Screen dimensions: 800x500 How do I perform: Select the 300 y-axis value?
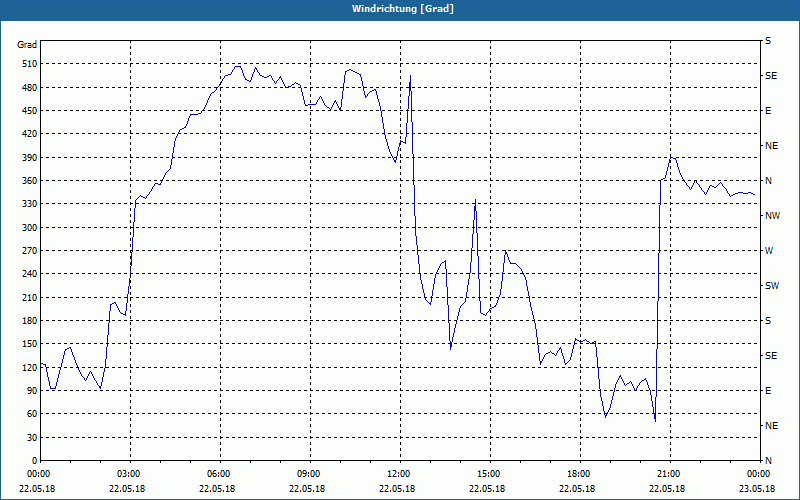click(29, 228)
